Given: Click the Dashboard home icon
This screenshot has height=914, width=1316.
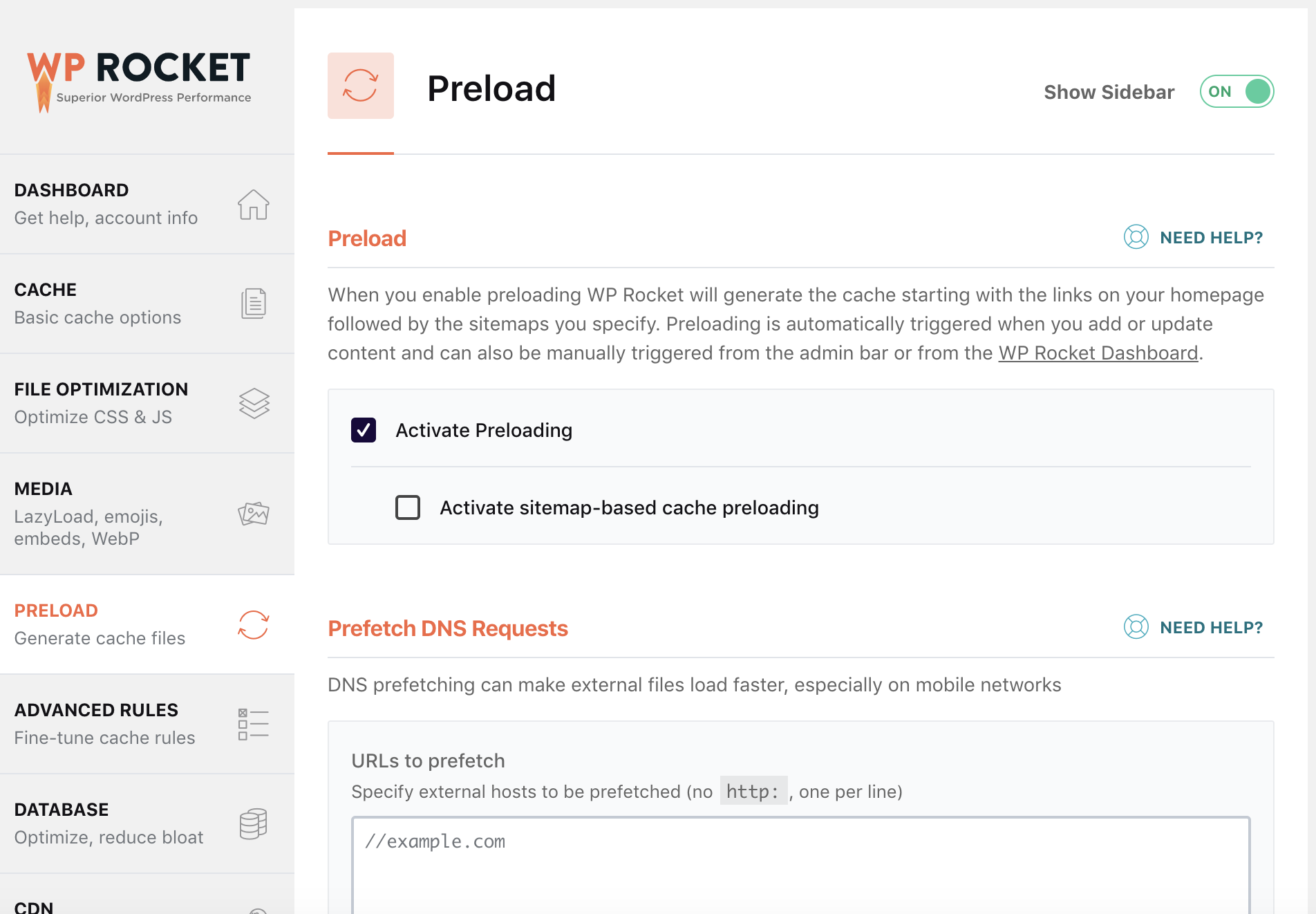Looking at the screenshot, I should (253, 204).
